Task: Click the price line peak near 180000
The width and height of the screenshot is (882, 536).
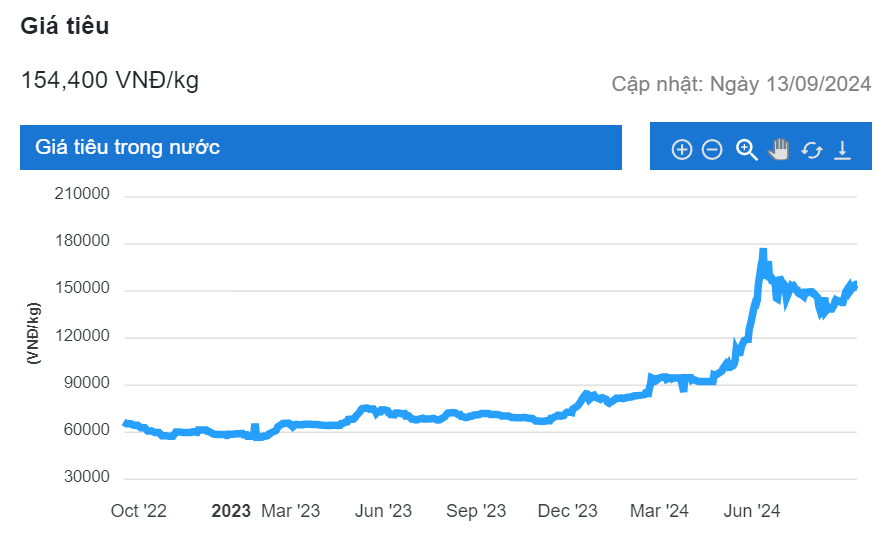Action: point(763,253)
